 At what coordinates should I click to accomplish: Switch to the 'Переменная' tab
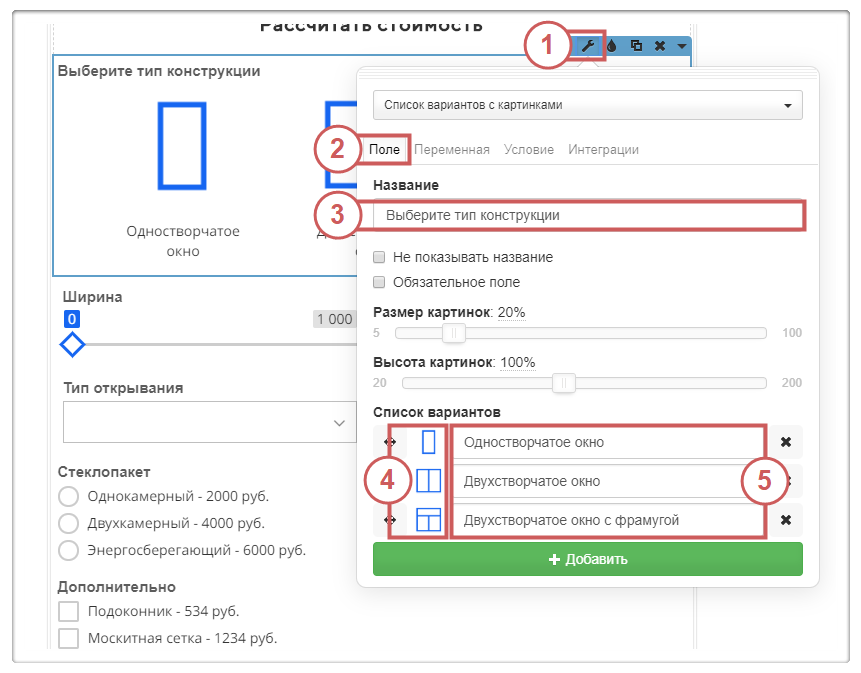pyautogui.click(x=452, y=150)
